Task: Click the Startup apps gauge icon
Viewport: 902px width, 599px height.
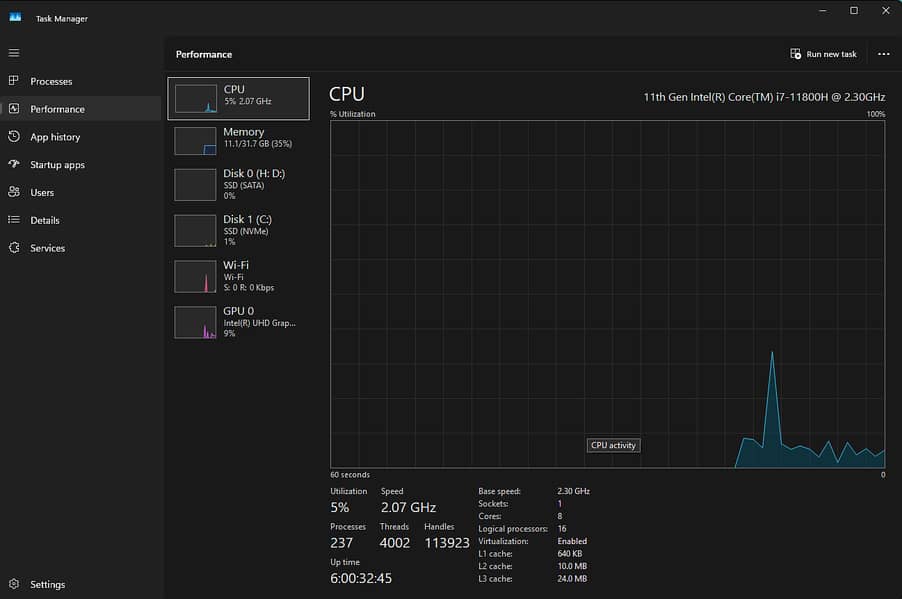Action: click(x=14, y=164)
